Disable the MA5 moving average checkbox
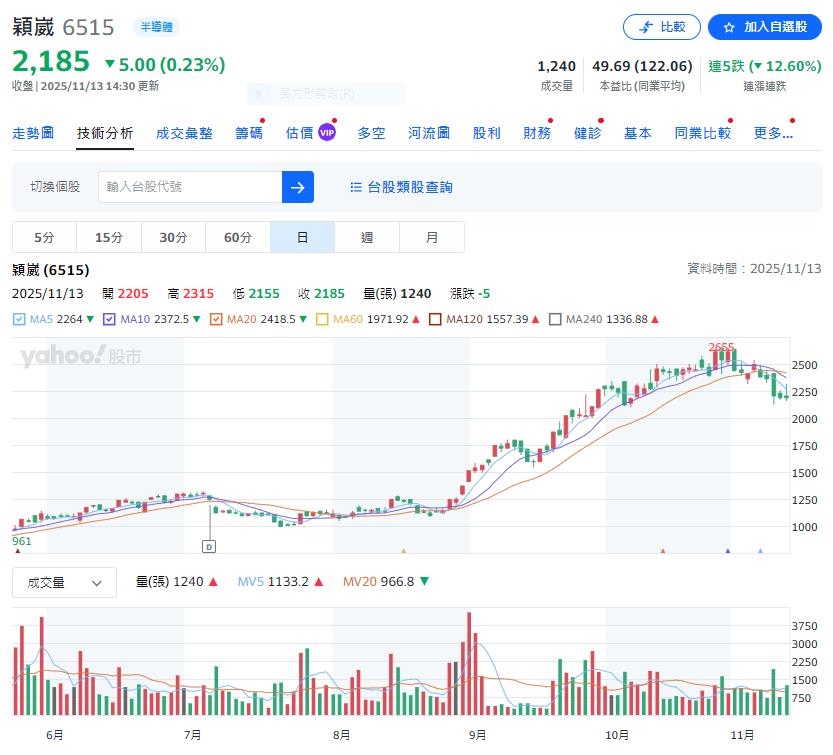The width and height of the screenshot is (833, 755). (22, 318)
